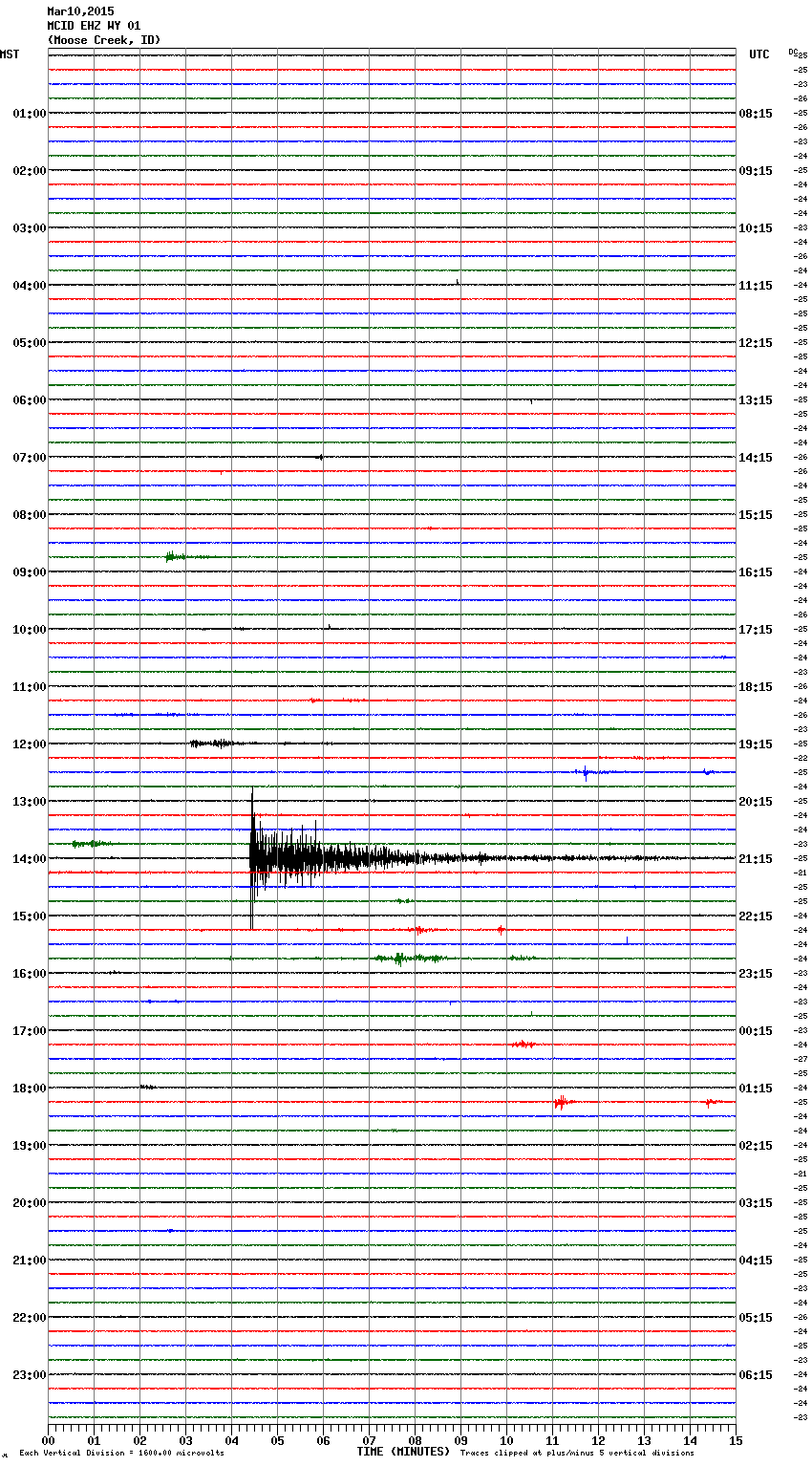Viewport: 812px width, 1466px height.
Task: Select the 21:00 MST row label
Action: [29, 1261]
